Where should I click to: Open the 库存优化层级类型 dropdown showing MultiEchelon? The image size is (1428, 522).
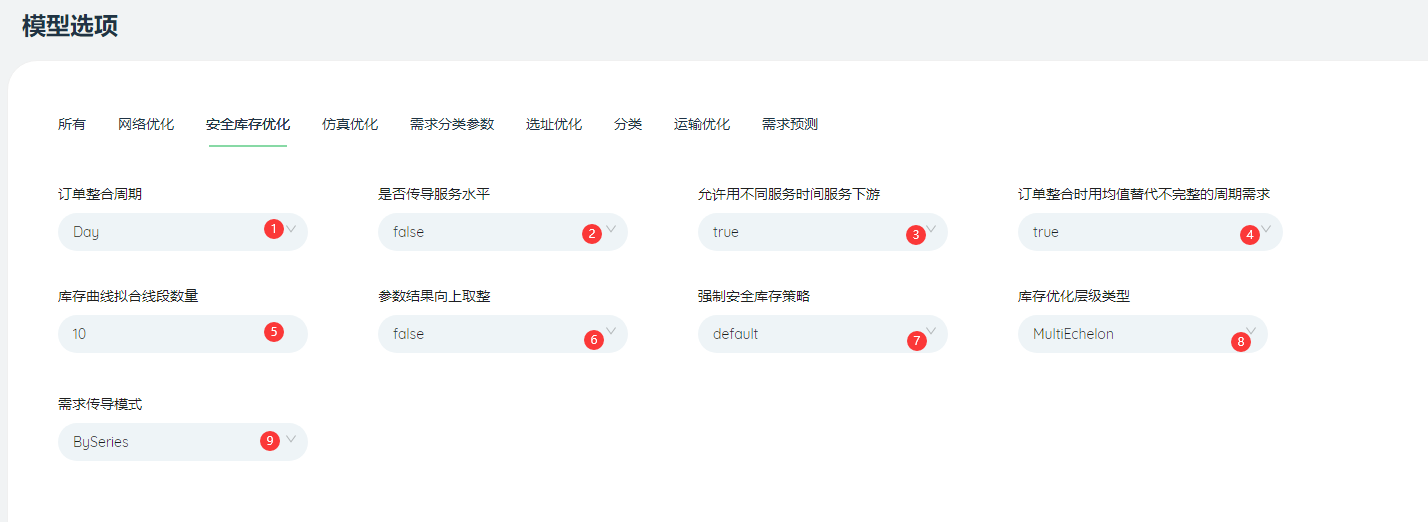[1143, 334]
